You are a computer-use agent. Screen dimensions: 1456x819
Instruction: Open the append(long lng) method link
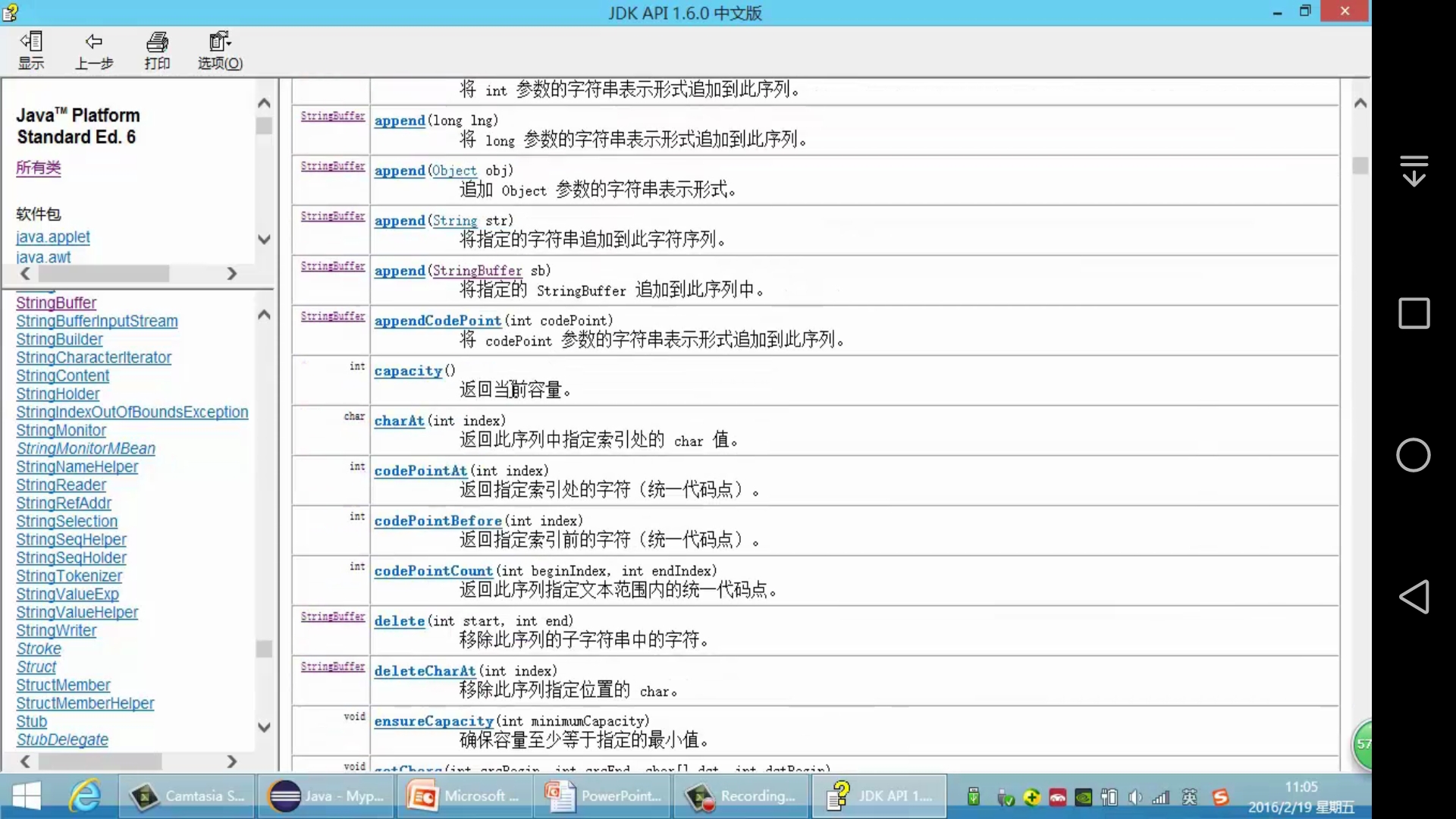click(x=400, y=121)
